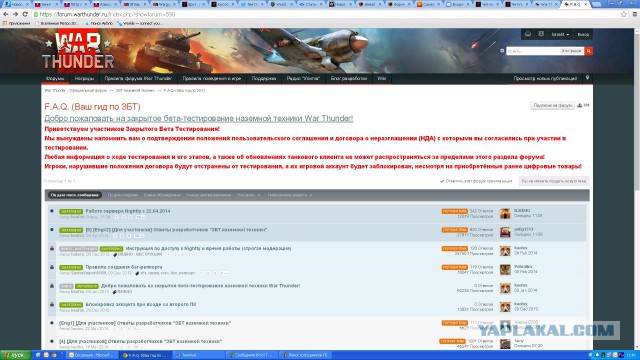Open 'Правила поведения в игре' navigation item
The width and height of the screenshot is (640, 360).
(211, 78)
